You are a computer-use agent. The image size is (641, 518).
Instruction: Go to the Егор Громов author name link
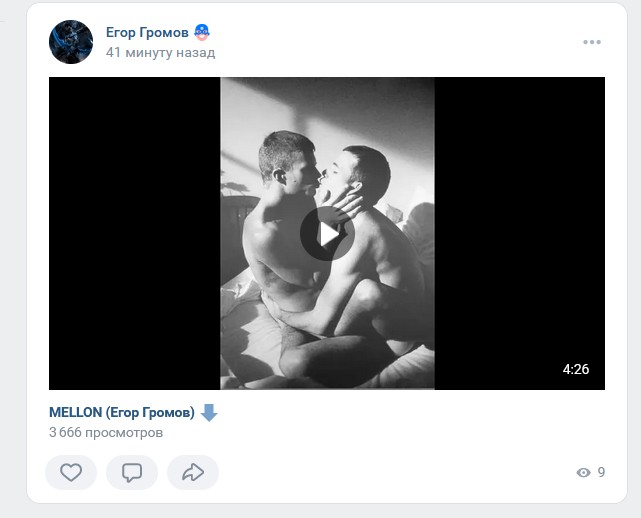tap(147, 32)
